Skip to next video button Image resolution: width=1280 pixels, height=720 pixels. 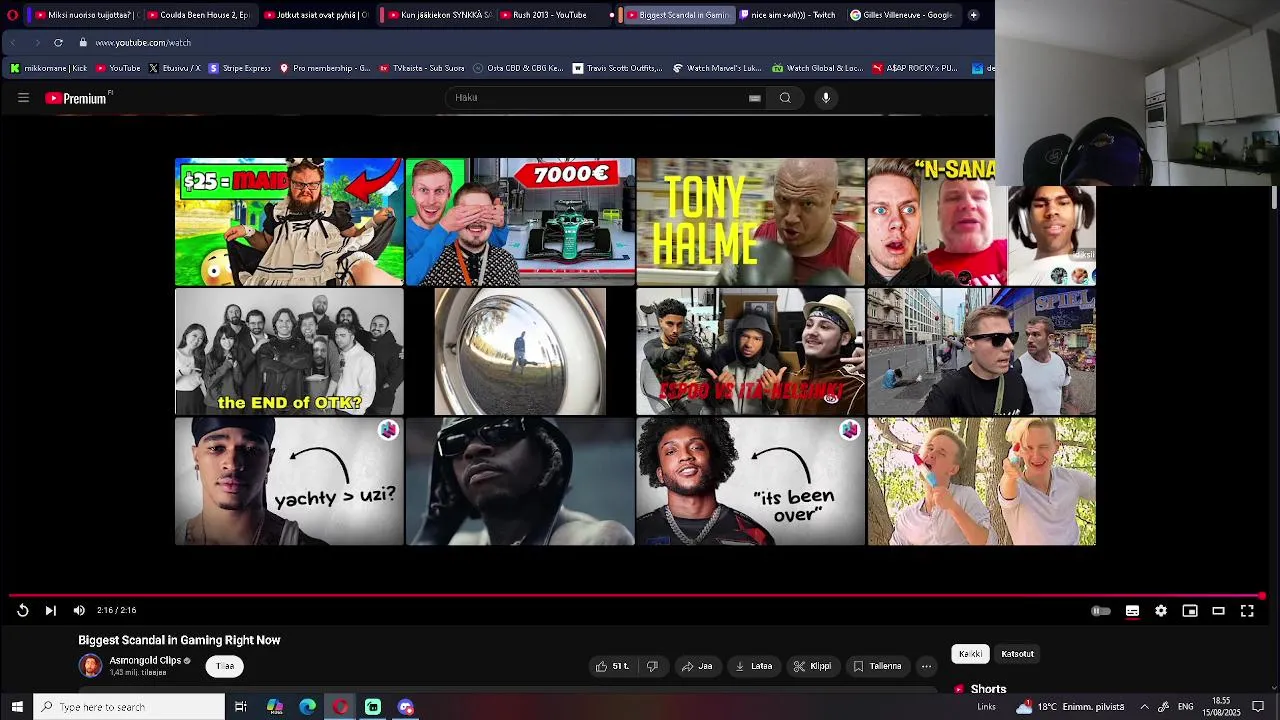point(50,610)
